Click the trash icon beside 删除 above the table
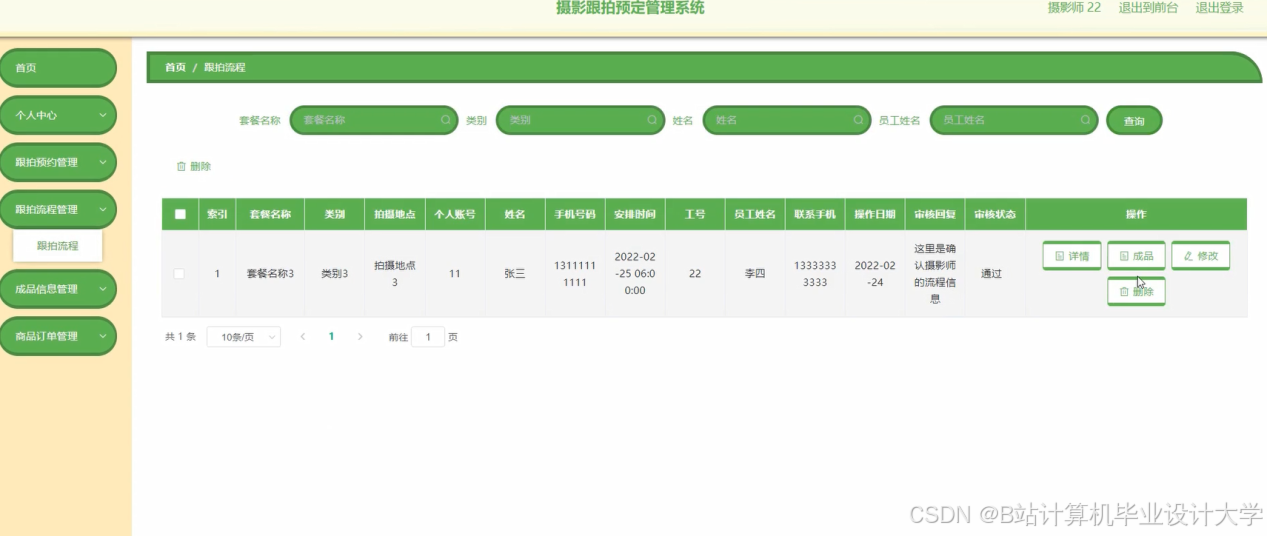This screenshot has height=536, width=1267. [x=181, y=166]
